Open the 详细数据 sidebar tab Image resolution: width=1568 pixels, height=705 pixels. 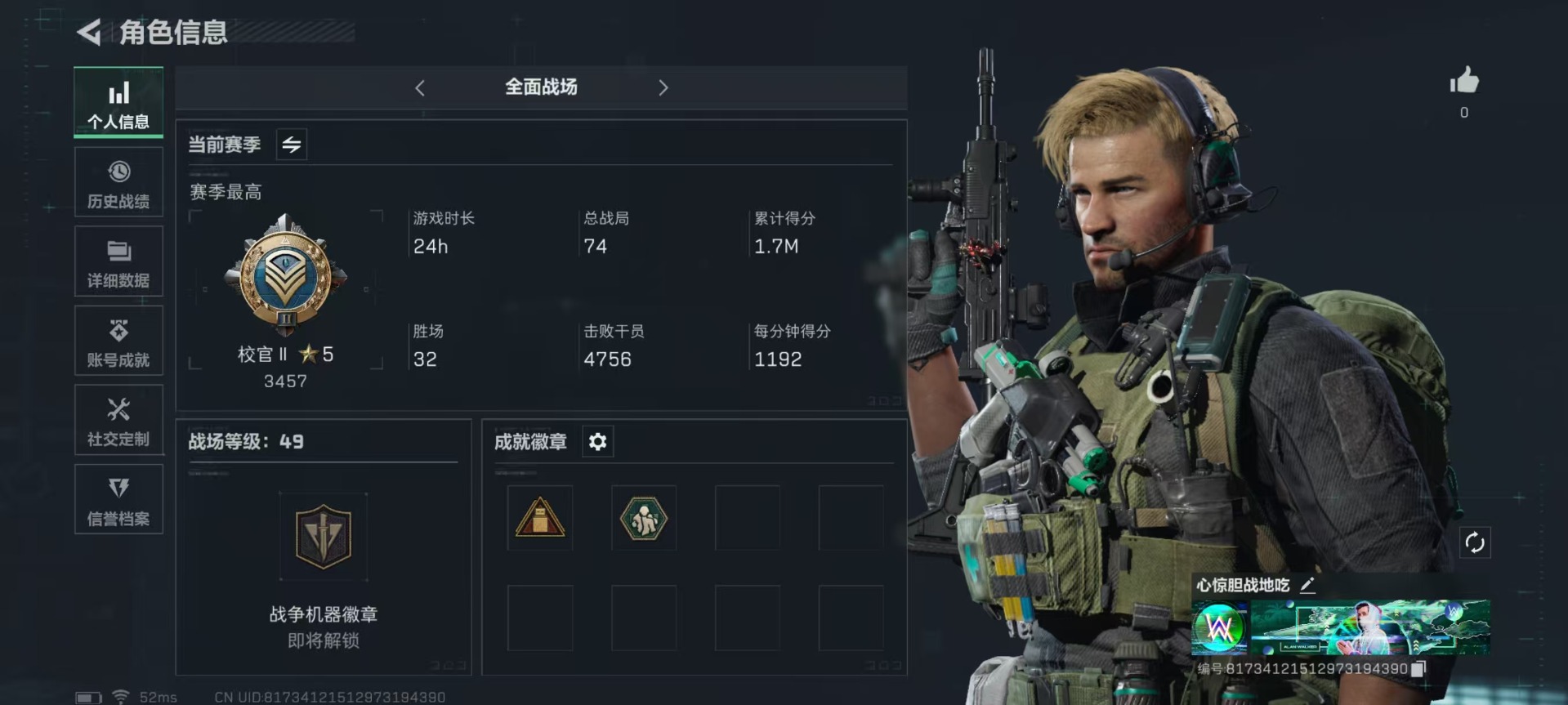coord(118,262)
